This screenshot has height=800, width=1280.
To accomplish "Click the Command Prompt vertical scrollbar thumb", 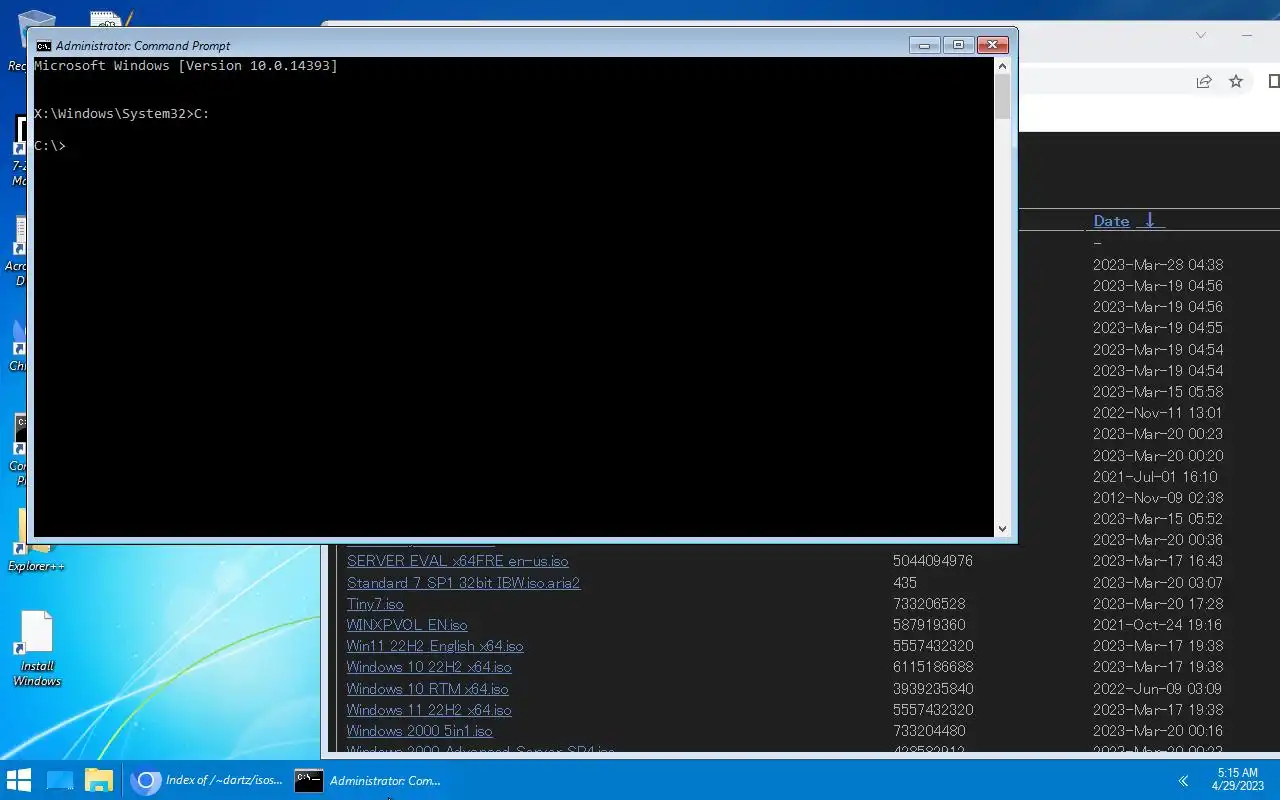I will tap(1003, 97).
